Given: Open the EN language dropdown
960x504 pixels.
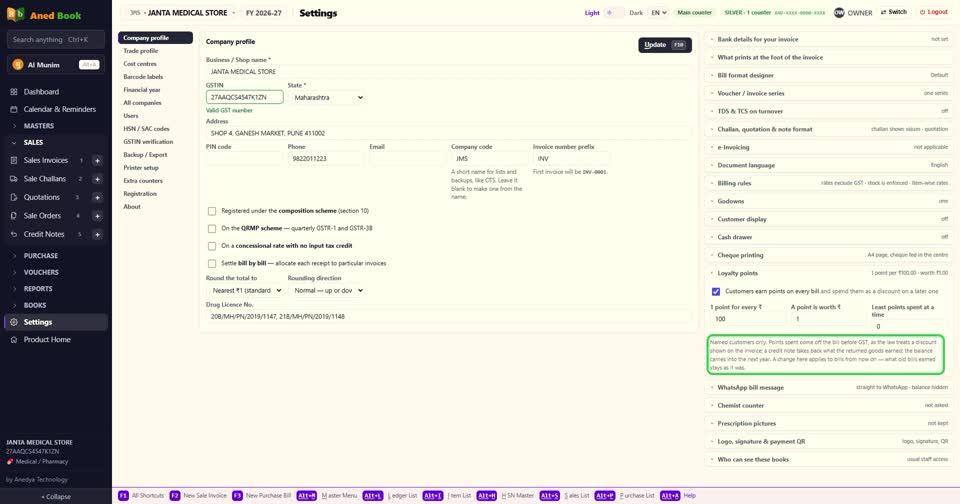Looking at the screenshot, I should coord(659,12).
